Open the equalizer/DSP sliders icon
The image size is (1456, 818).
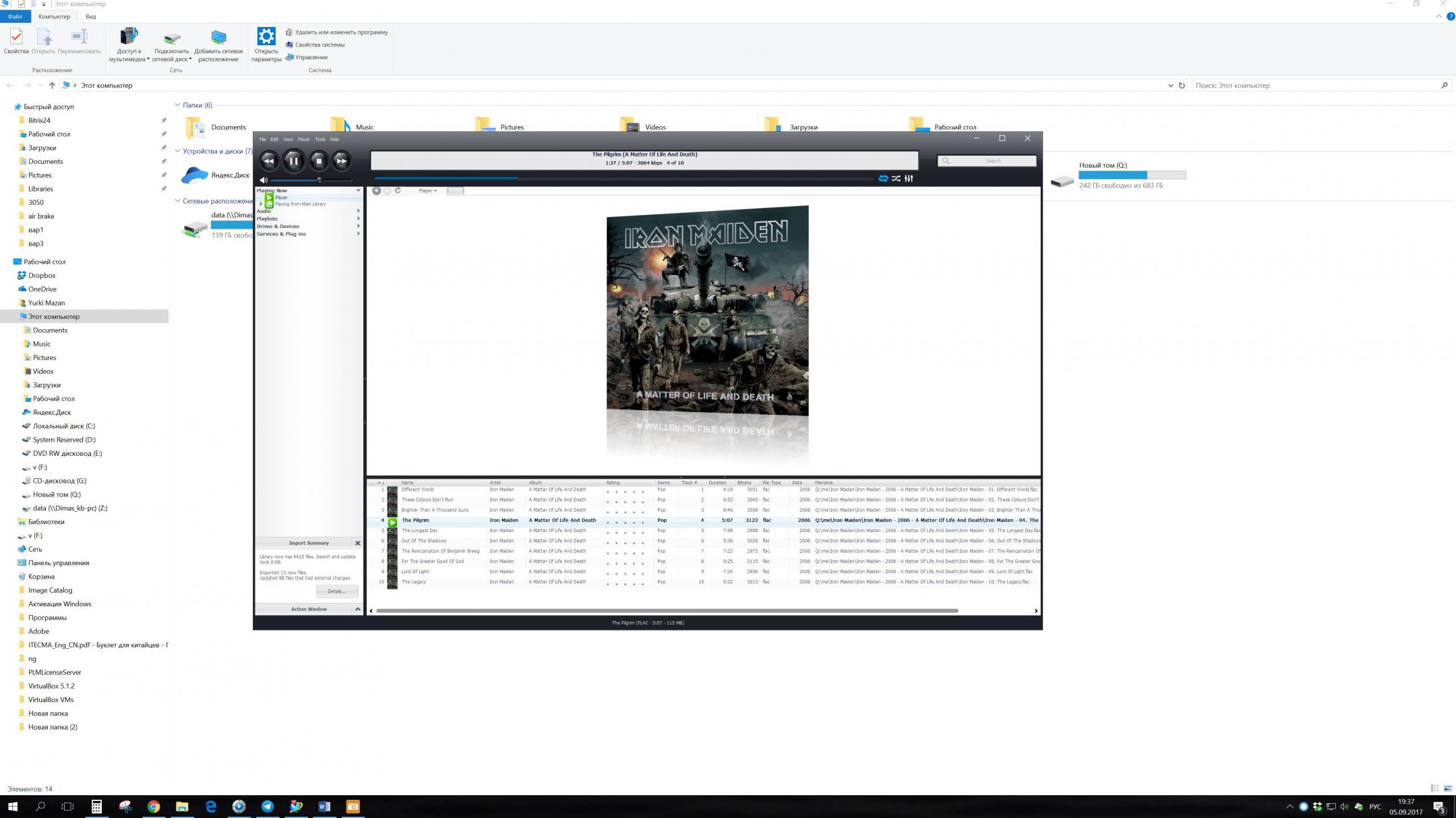click(909, 179)
